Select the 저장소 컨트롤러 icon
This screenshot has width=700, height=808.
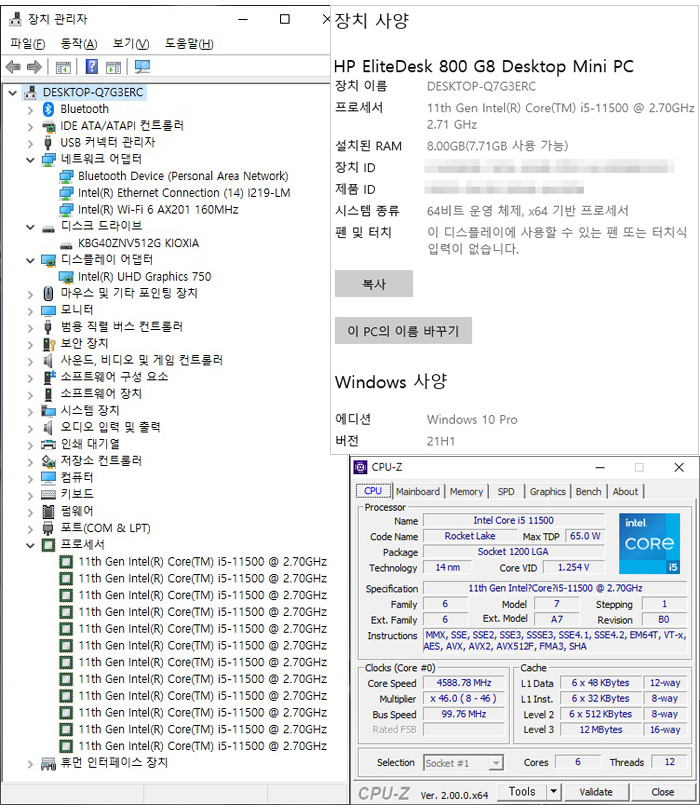[x=48, y=461]
